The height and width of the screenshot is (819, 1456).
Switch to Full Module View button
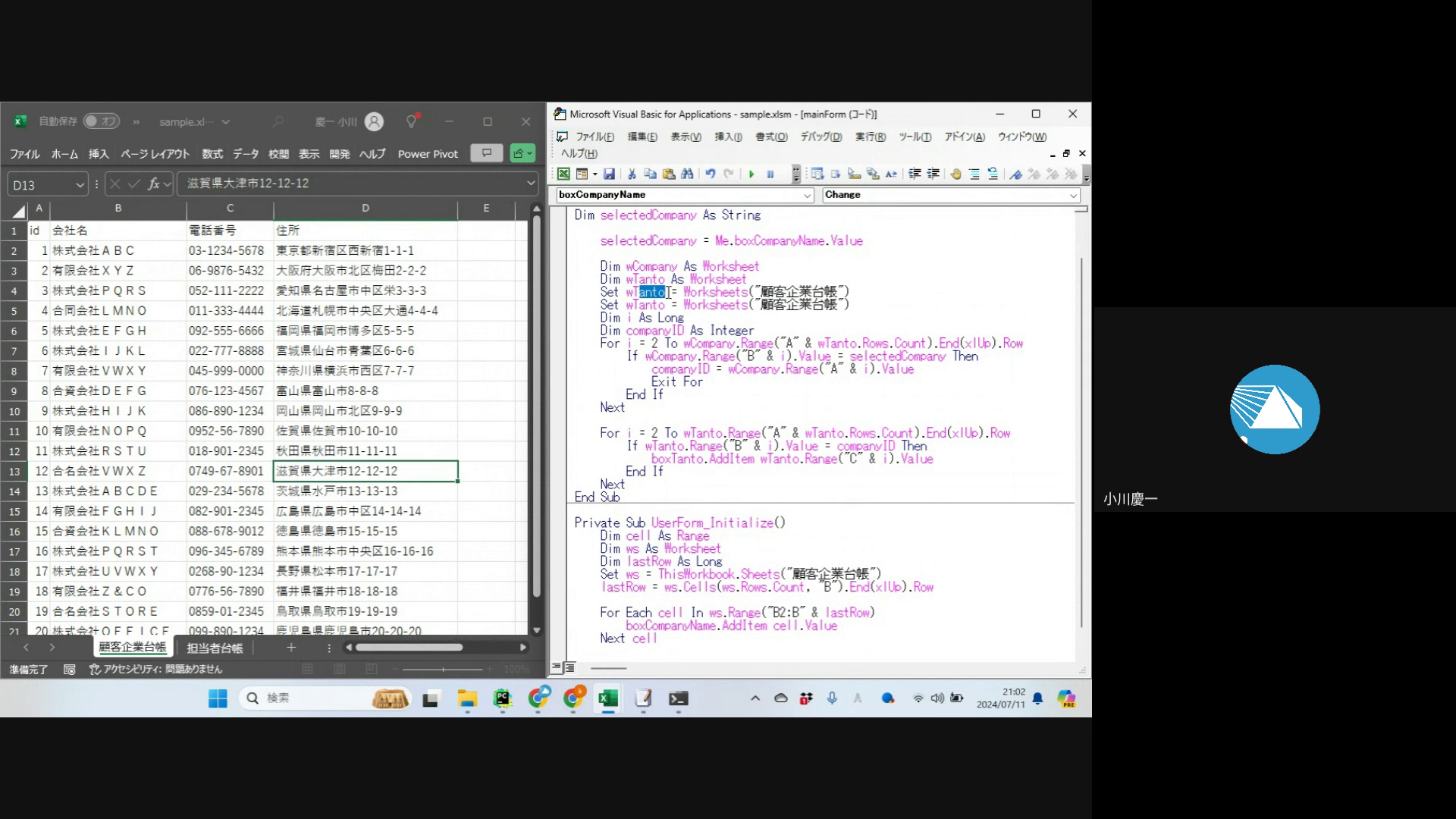coord(570,667)
